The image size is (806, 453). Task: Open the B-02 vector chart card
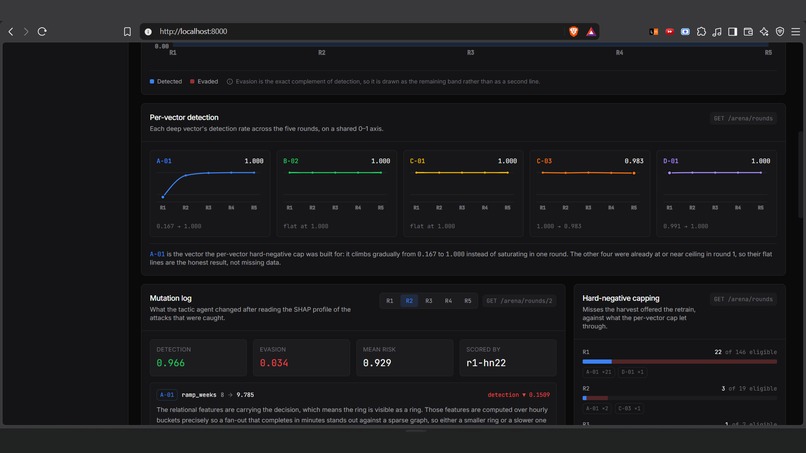[337, 193]
